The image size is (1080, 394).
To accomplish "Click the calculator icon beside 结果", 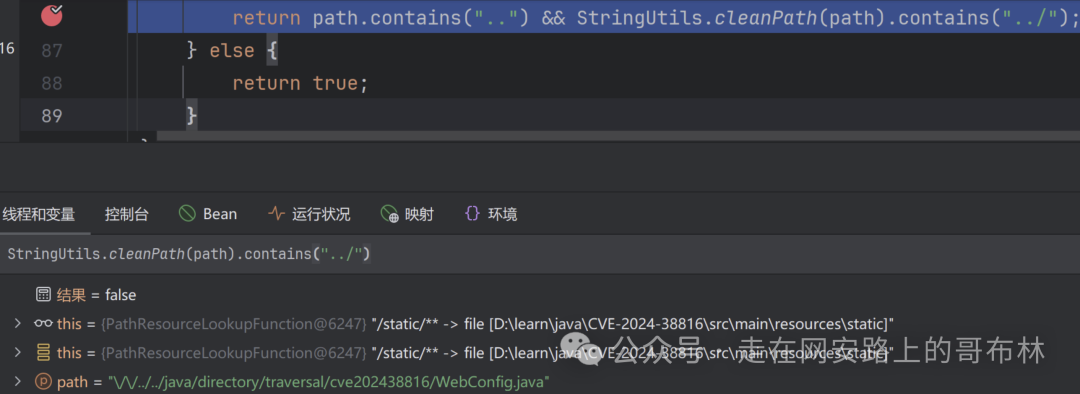I will coord(43,295).
